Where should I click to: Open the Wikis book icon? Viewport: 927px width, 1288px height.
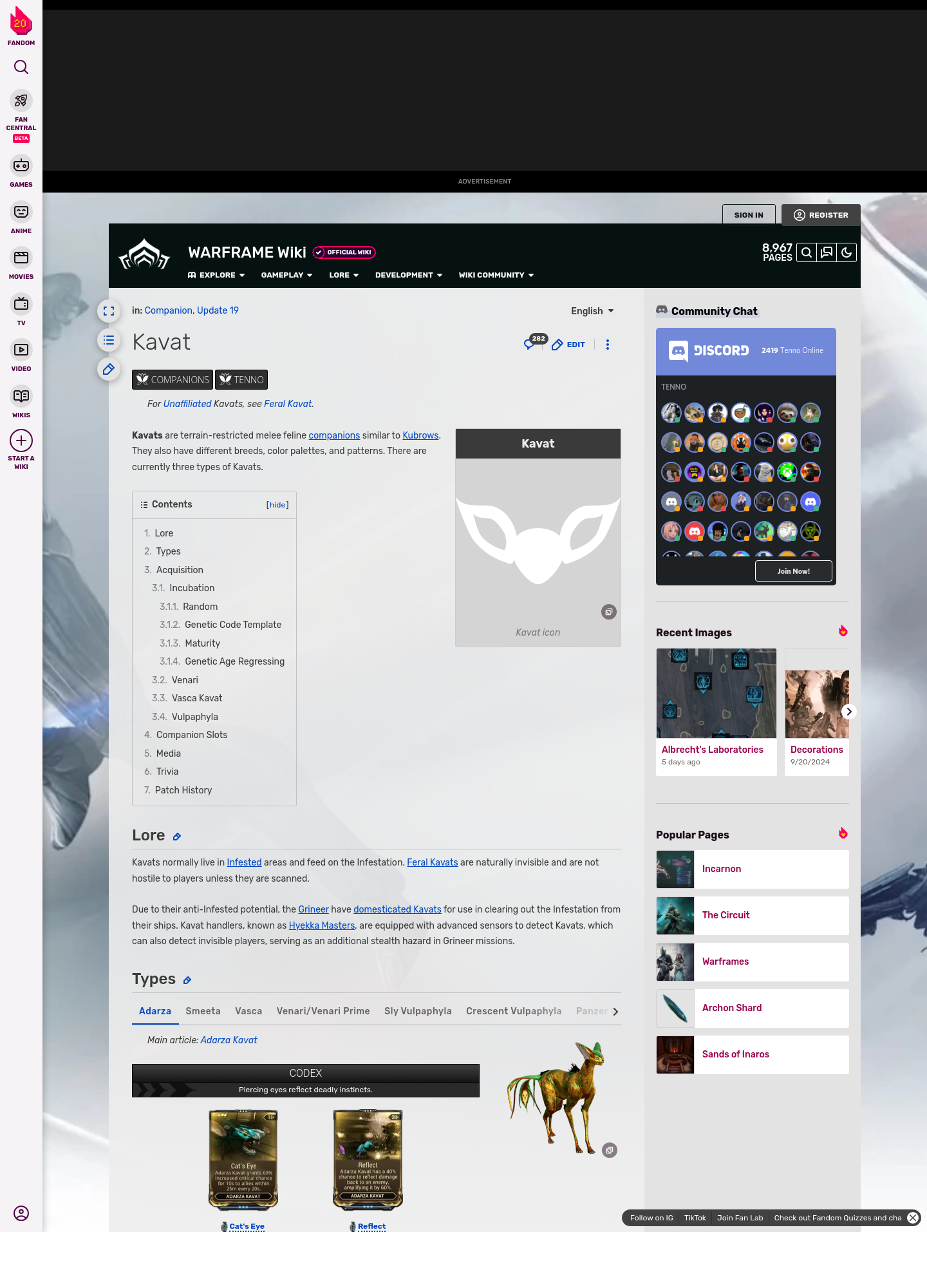[21, 396]
